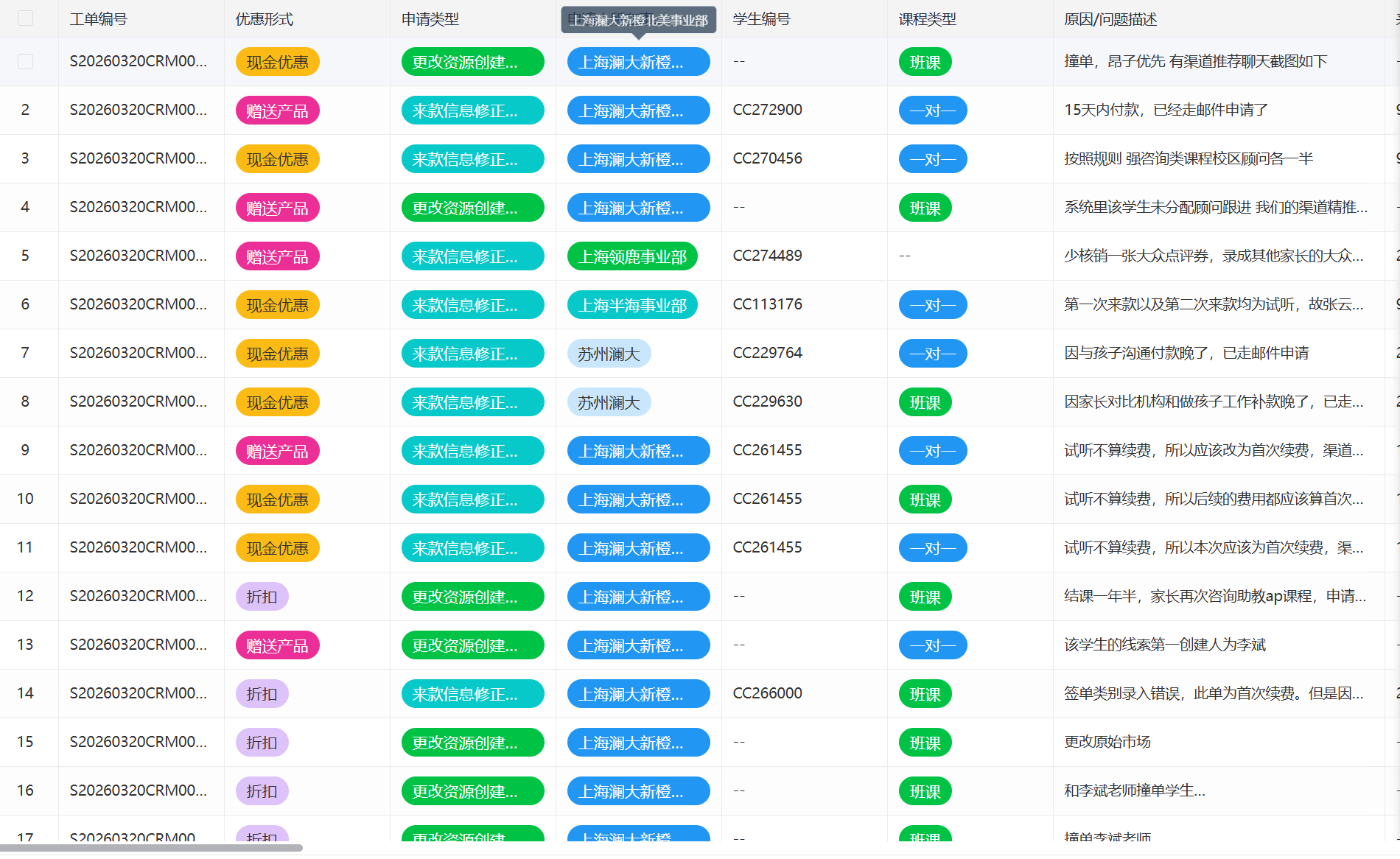The image size is (1400, 859).
Task: Click the 工单编号 column header
Action: click(x=99, y=19)
